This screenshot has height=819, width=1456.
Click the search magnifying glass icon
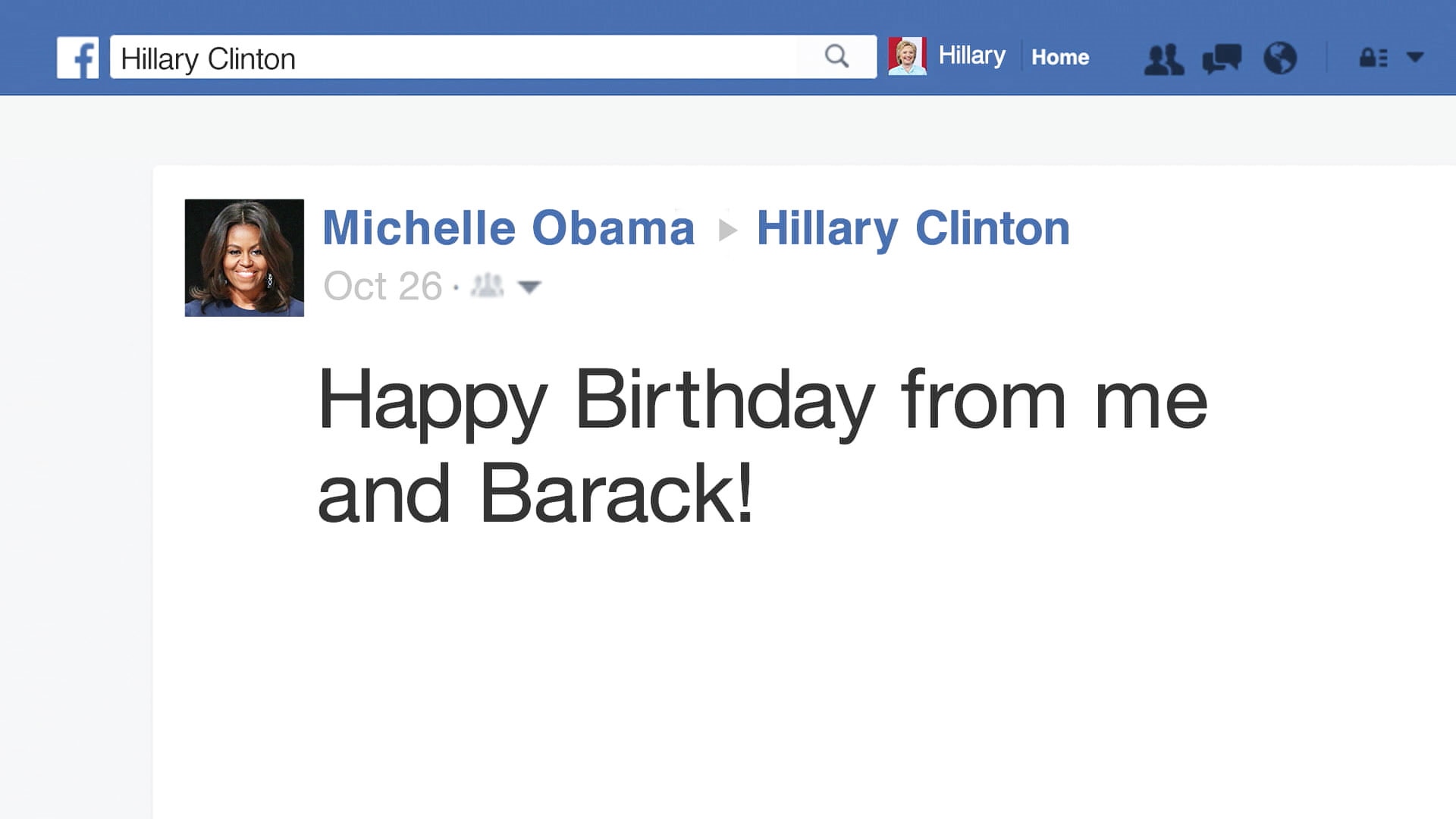click(x=836, y=55)
